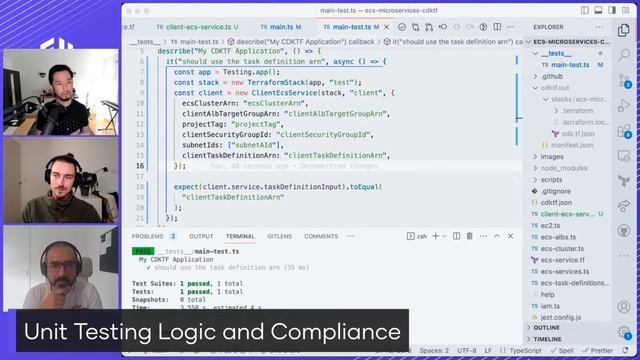The height and width of the screenshot is (360, 640).
Task: Open Source Control view with badge
Action: click(624, 80)
